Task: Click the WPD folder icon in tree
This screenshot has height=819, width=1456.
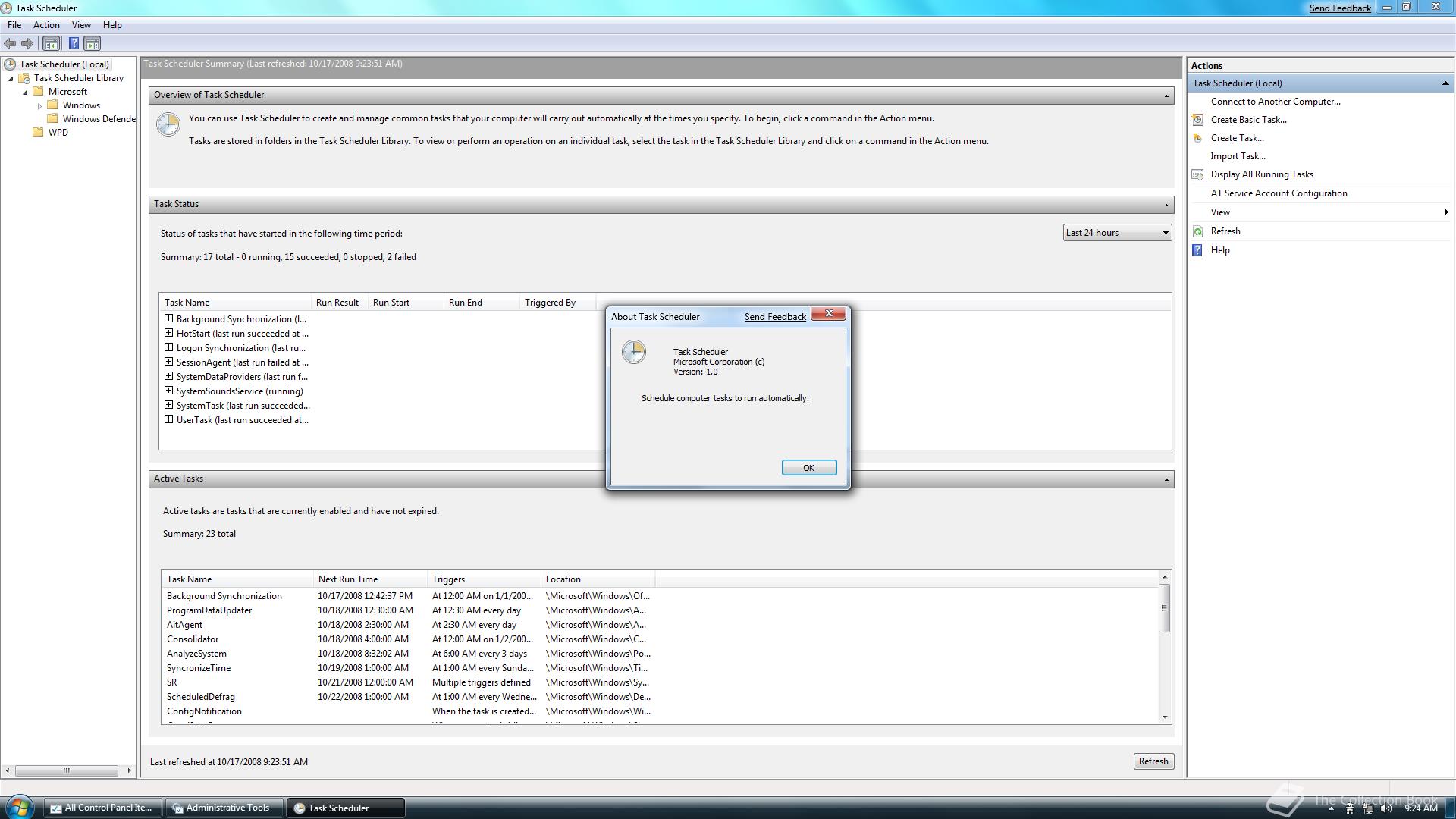Action: point(39,132)
